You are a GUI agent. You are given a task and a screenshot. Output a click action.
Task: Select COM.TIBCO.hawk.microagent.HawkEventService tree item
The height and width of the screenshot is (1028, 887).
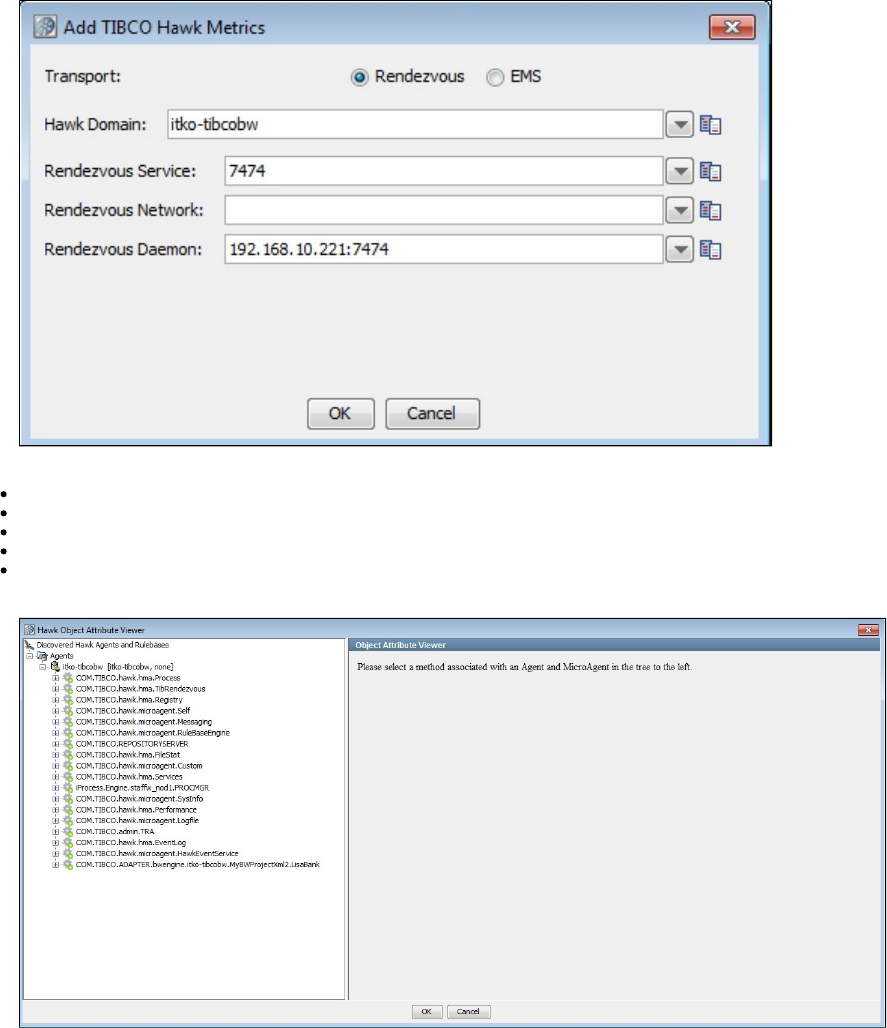[x=157, y=854]
